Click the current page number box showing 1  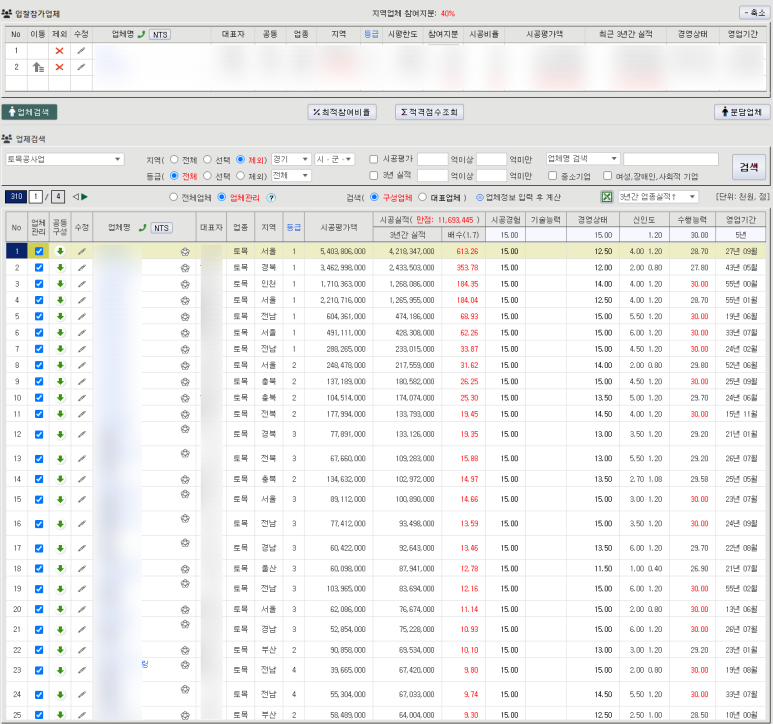pyautogui.click(x=35, y=197)
